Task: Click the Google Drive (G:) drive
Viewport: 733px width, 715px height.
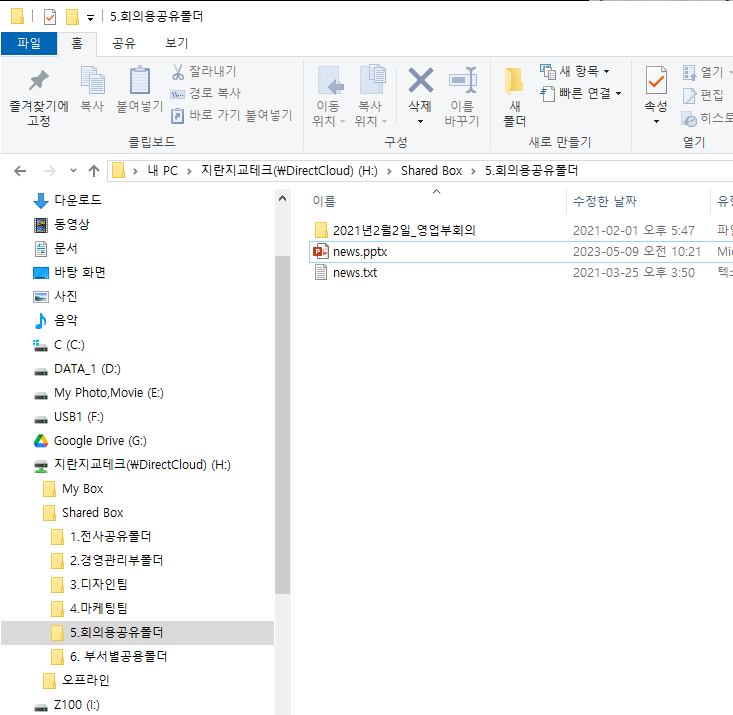Action: click(x=100, y=441)
